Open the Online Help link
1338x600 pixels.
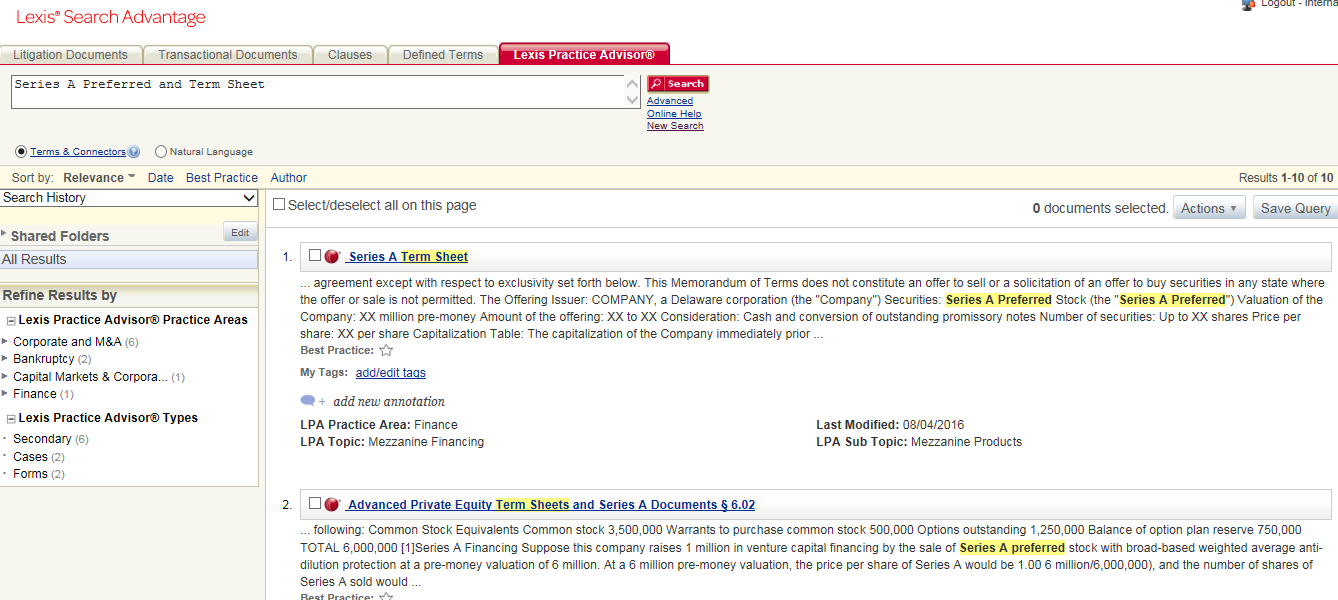point(674,114)
